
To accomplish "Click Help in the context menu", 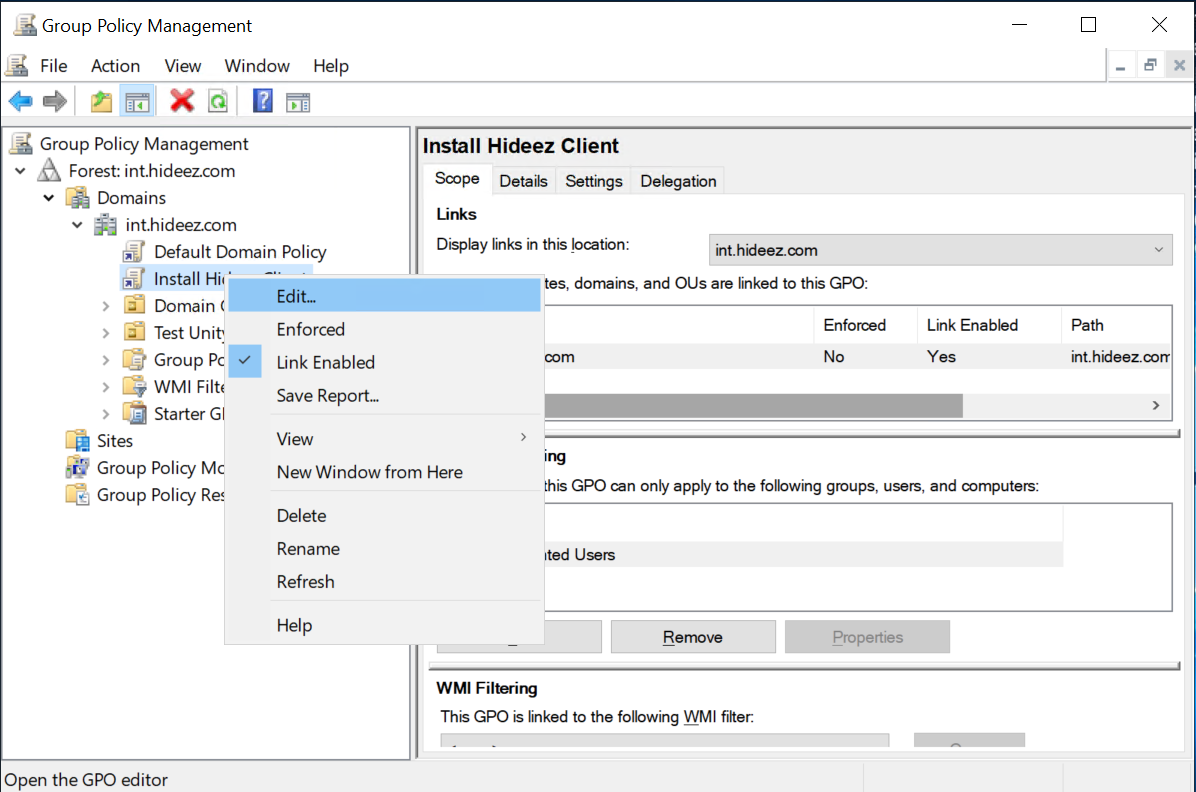I will (x=386, y=626).
